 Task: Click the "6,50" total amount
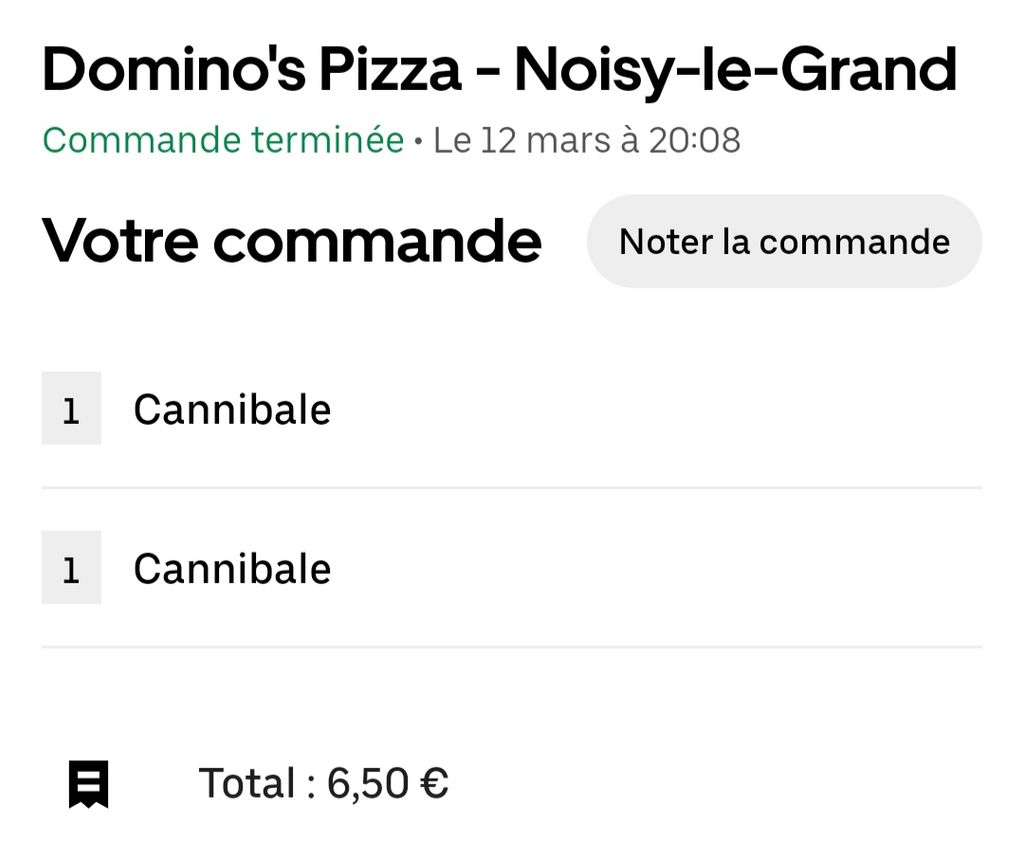[369, 783]
